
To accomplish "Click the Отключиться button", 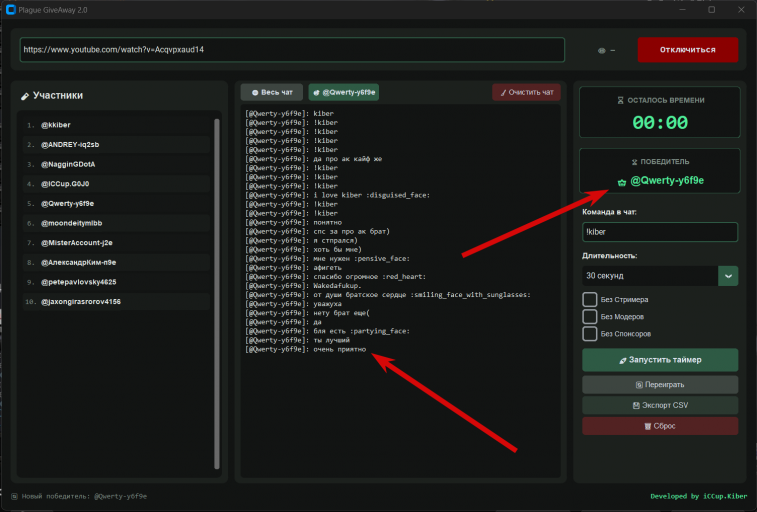I will (x=687, y=50).
